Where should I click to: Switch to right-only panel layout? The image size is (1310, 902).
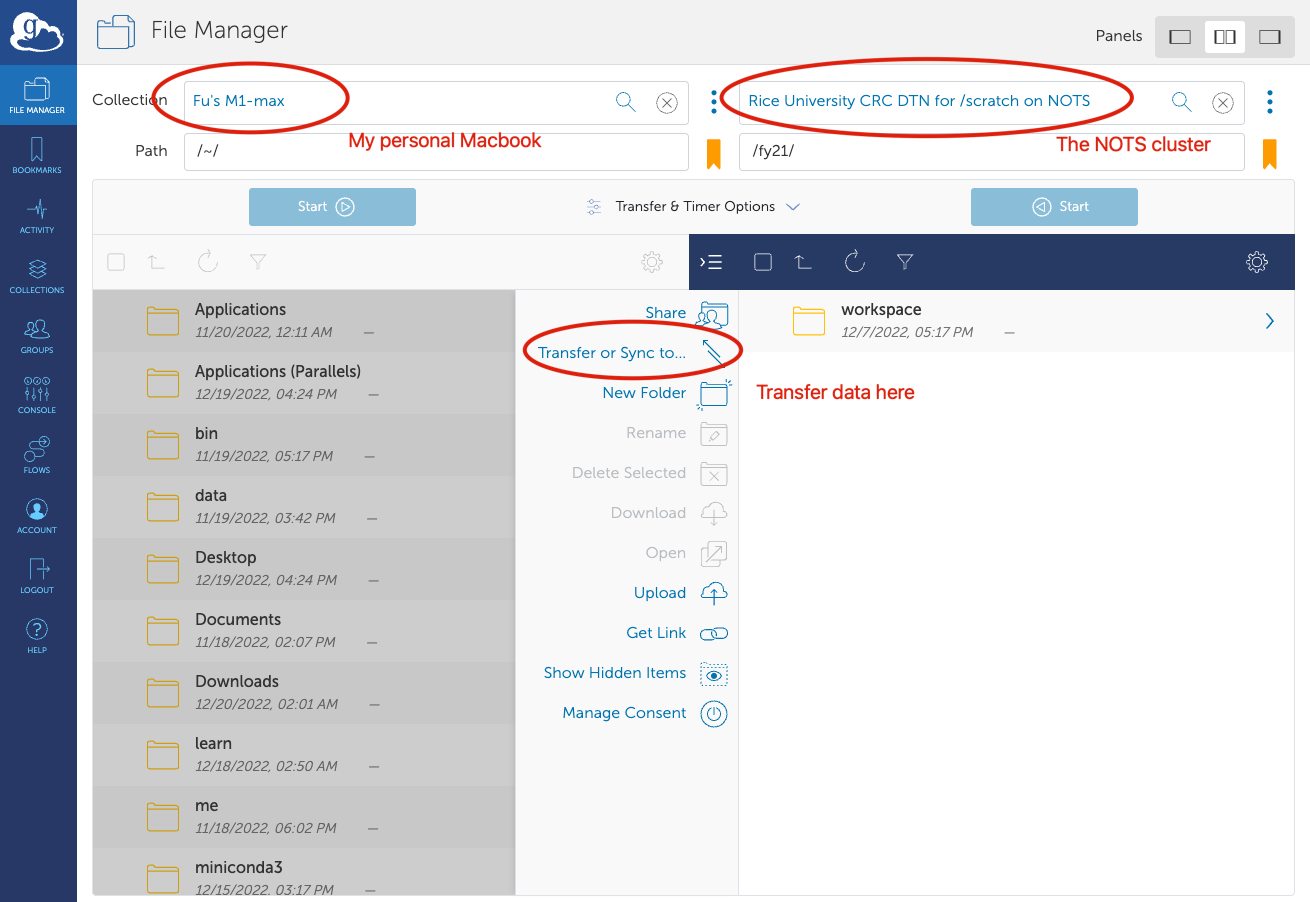[1270, 37]
